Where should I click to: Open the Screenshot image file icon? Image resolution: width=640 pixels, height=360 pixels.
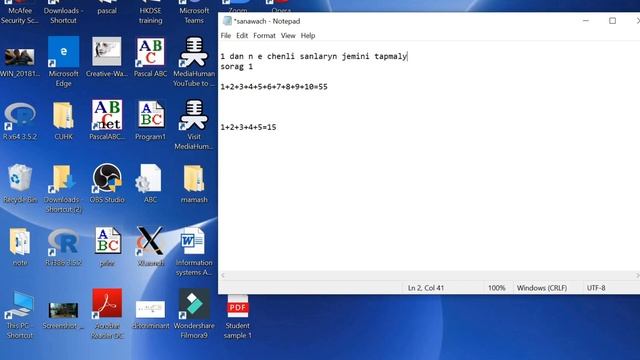click(63, 310)
